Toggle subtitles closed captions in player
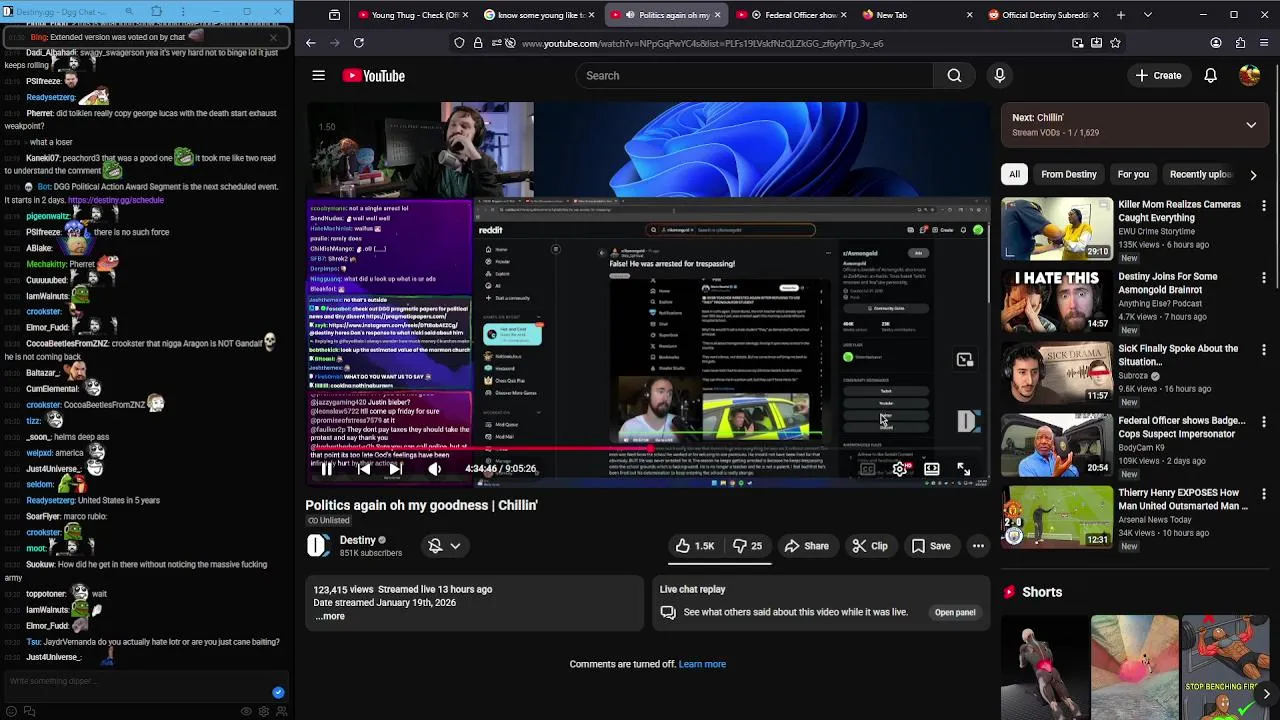The image size is (1280, 720). [x=867, y=468]
